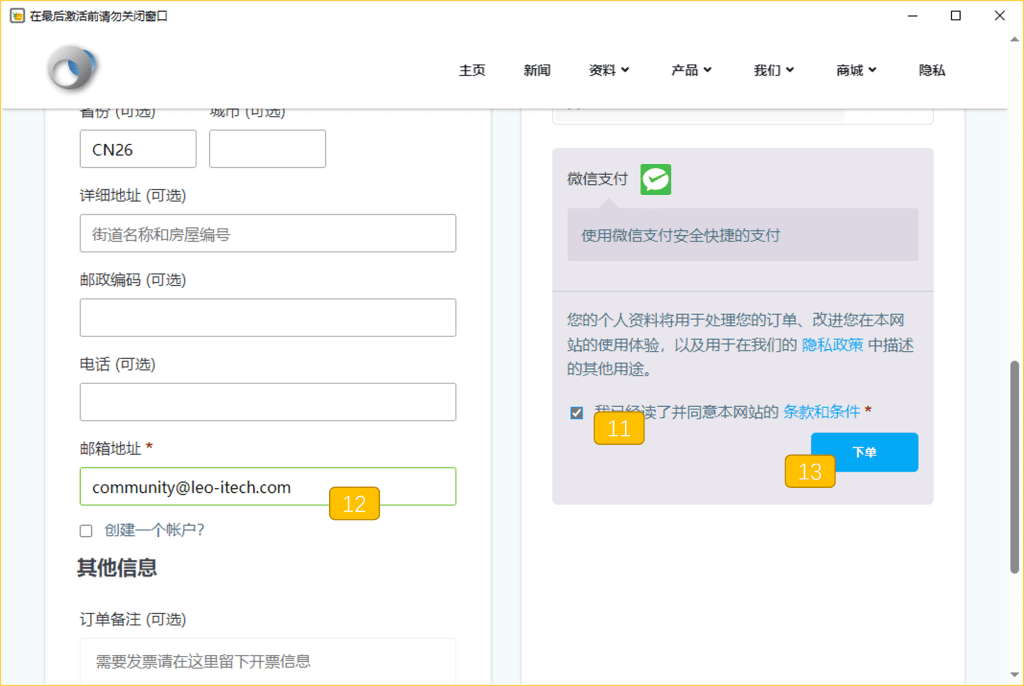Open the 隐私 menu item
Image resolution: width=1024 pixels, height=686 pixels.
[932, 70]
